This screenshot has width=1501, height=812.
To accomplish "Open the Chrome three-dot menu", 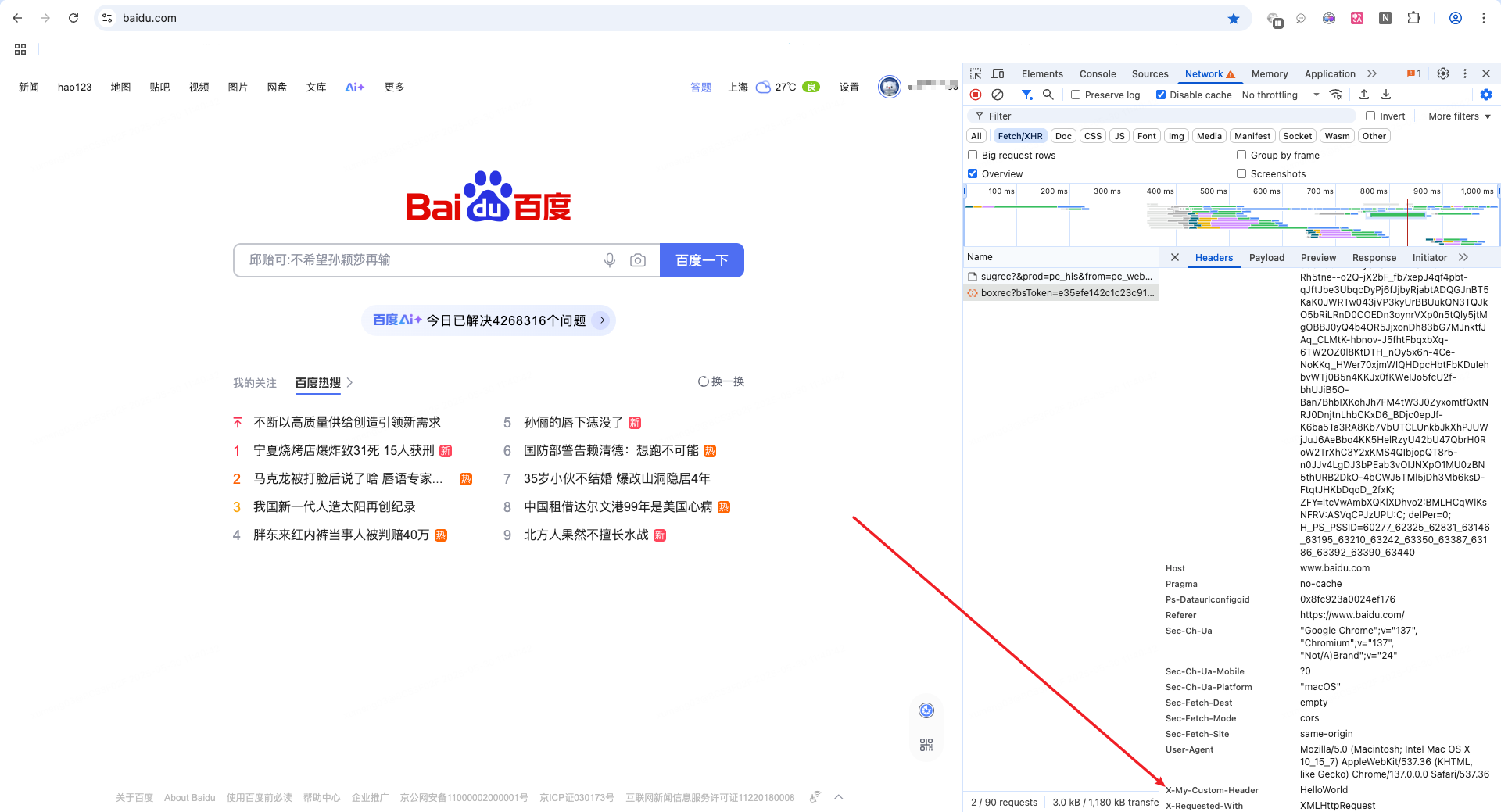I will pos(1484,18).
